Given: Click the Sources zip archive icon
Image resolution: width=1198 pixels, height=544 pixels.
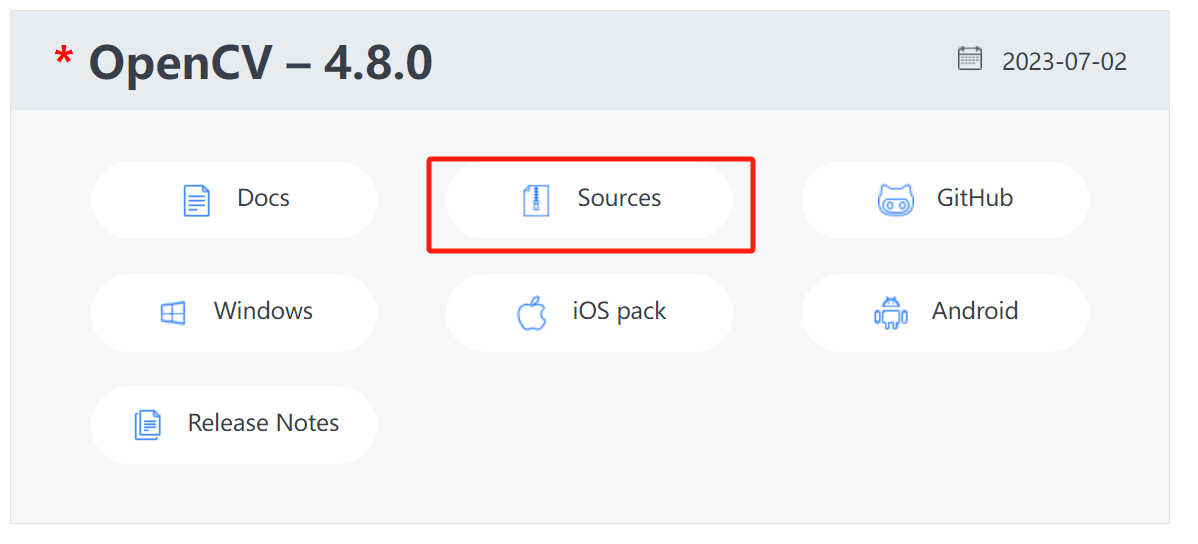Looking at the screenshot, I should pyautogui.click(x=536, y=200).
